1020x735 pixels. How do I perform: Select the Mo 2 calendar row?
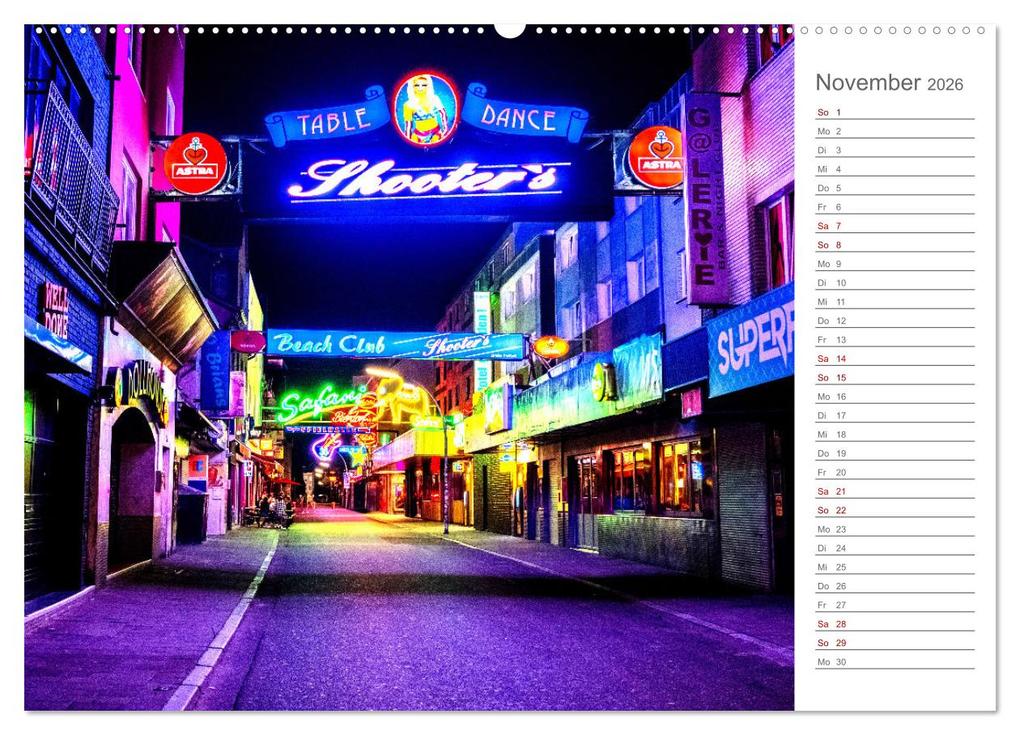(x=894, y=131)
